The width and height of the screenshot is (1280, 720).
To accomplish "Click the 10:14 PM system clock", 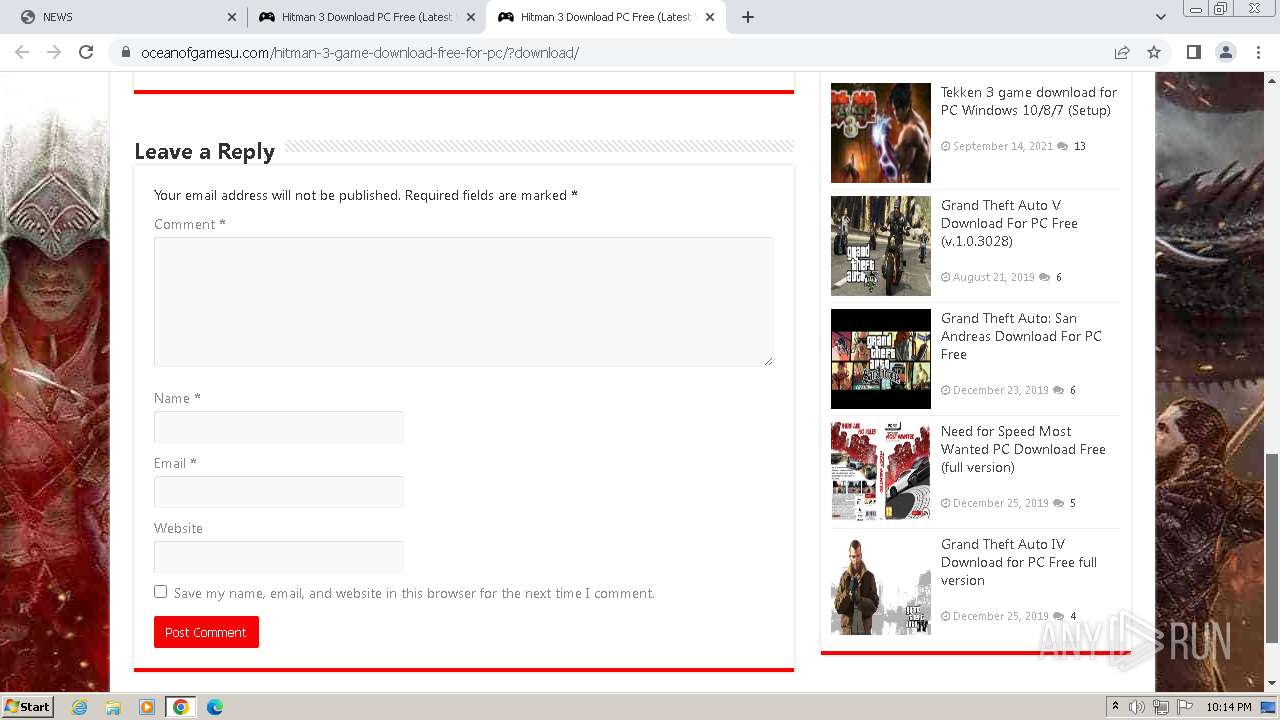I will point(1229,707).
